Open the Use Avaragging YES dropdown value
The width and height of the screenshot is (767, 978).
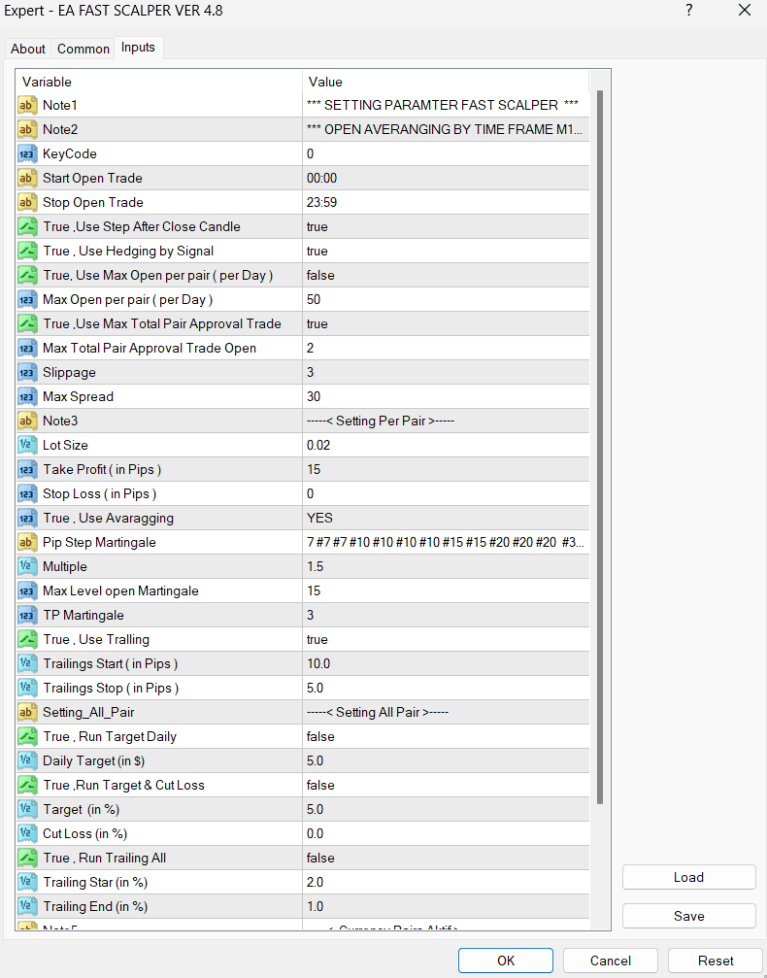[x=446, y=518]
